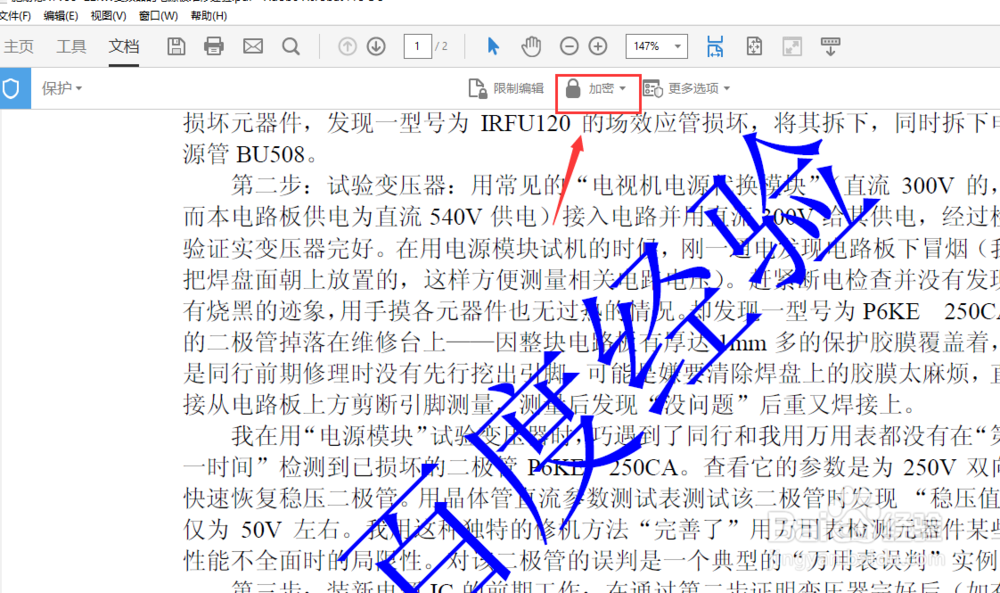Open the 加密 encrypt dropdown
The image size is (1000, 593).
point(597,89)
